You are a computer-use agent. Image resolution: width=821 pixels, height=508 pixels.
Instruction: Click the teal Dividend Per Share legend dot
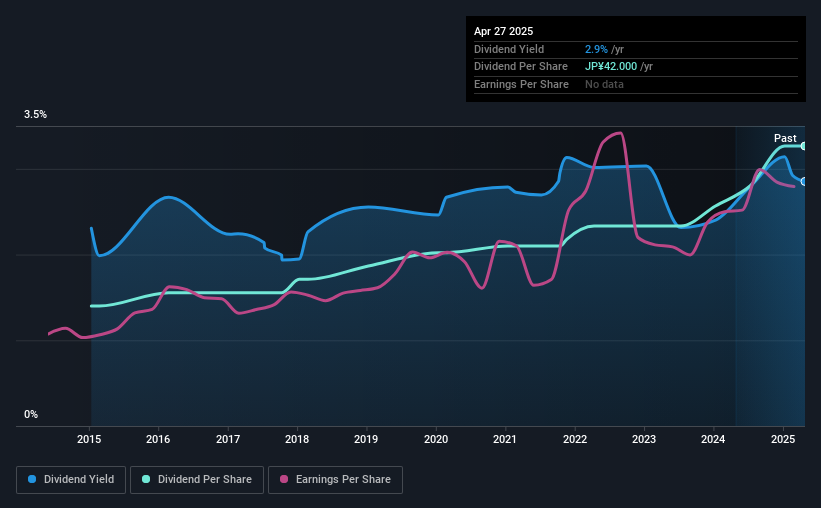(x=146, y=479)
